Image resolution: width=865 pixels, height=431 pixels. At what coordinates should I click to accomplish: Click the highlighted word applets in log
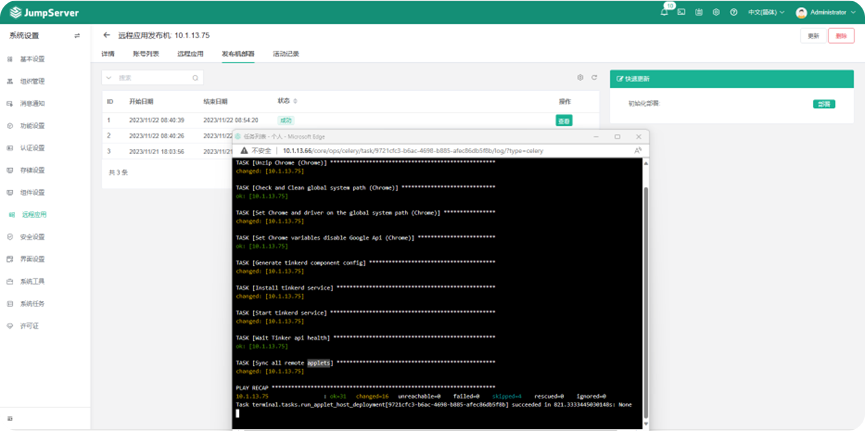click(318, 363)
